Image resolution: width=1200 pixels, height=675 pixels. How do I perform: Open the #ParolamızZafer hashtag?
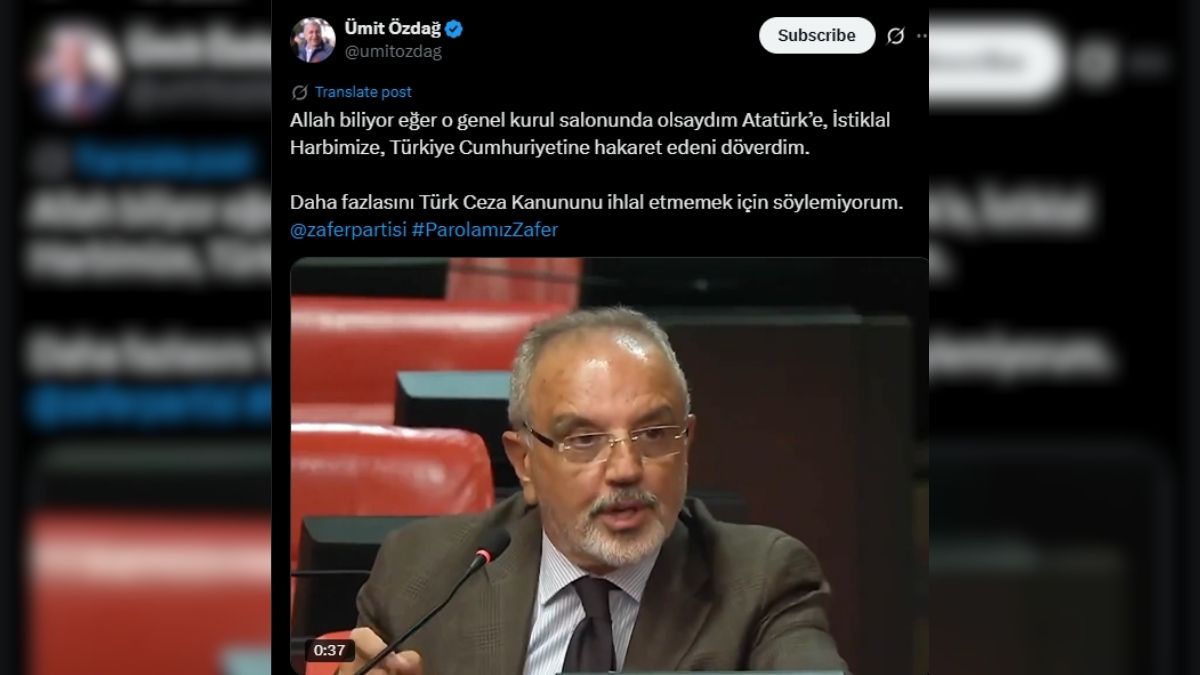pyautogui.click(x=485, y=229)
